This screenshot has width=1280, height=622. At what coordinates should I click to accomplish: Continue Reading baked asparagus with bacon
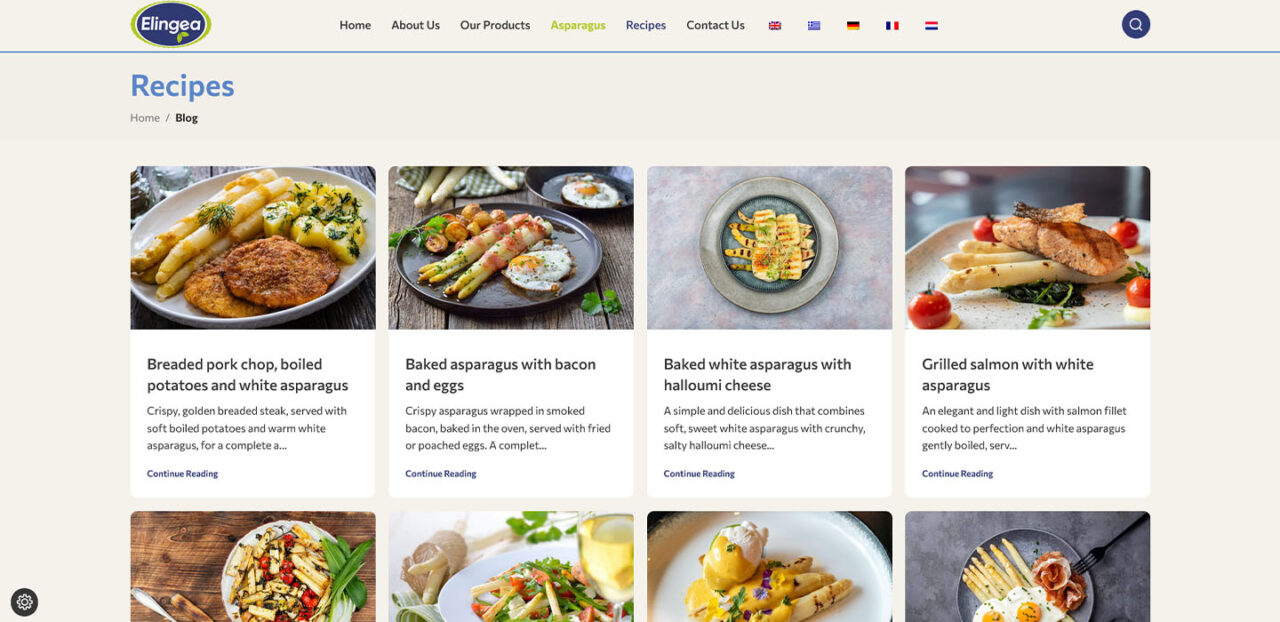[441, 474]
